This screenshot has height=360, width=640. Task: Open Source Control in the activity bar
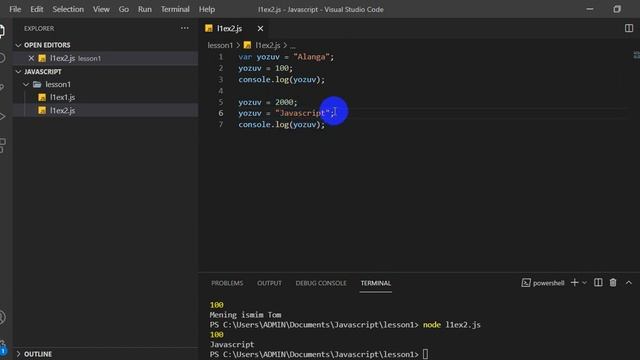[2, 87]
